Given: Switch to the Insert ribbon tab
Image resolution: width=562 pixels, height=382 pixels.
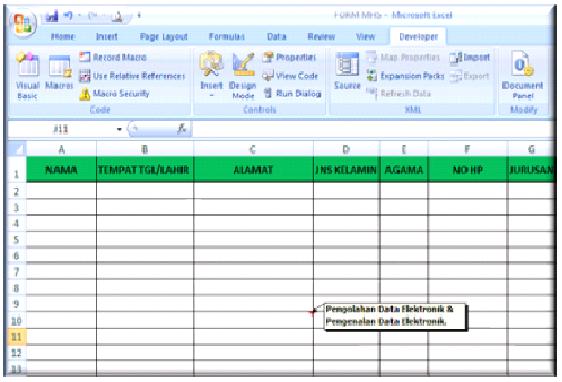Looking at the screenshot, I should point(106,37).
